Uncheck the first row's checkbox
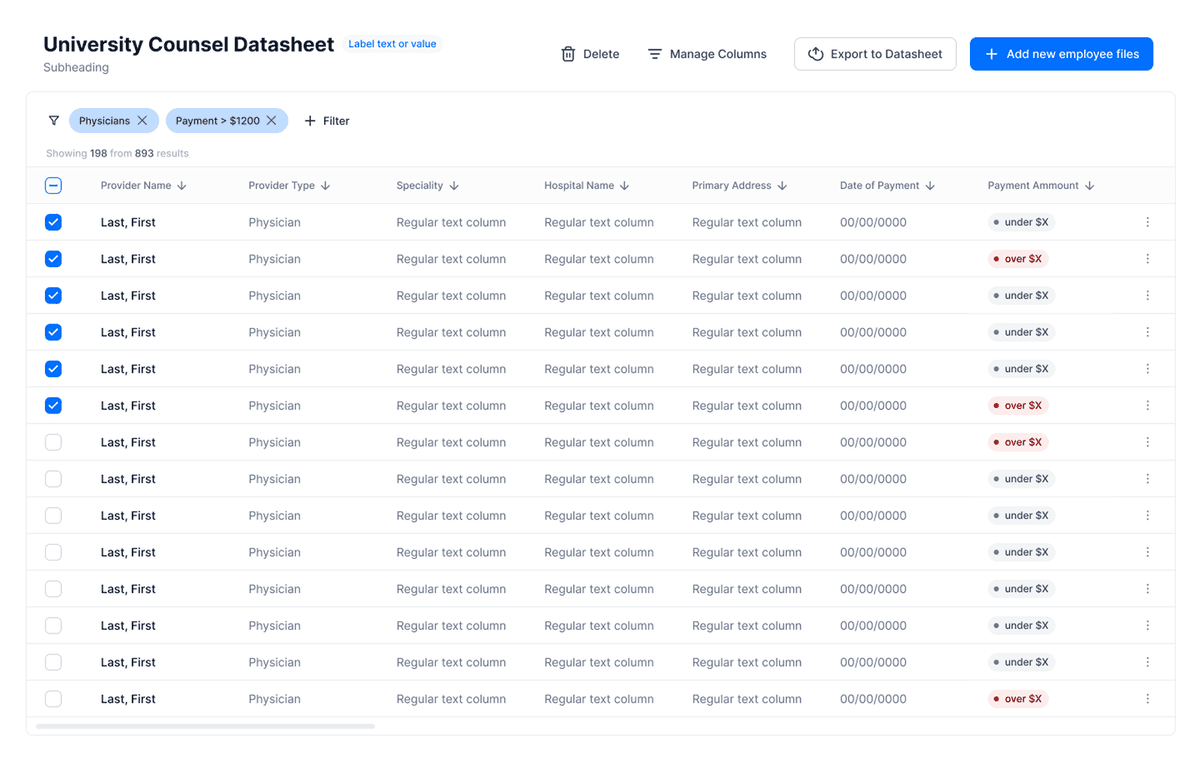Image resolution: width=1200 pixels, height=762 pixels. [x=54, y=222]
